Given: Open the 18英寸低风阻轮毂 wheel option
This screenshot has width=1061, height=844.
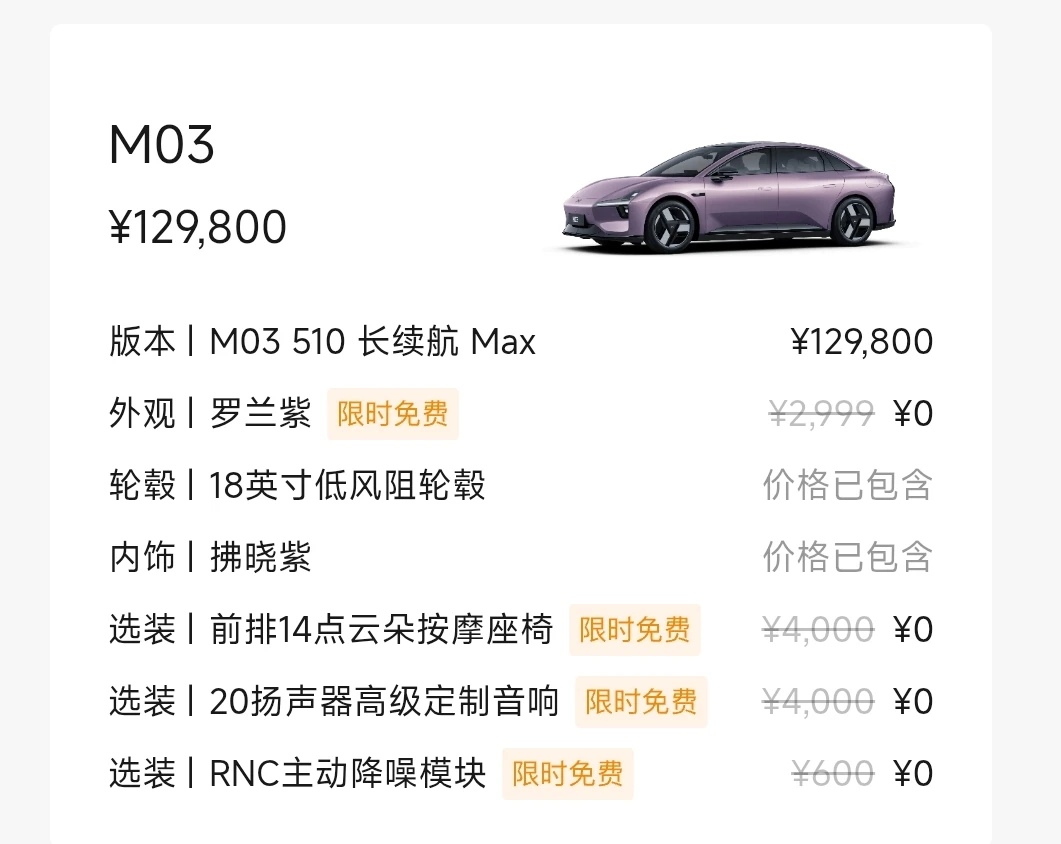Looking at the screenshot, I should coord(347,486).
